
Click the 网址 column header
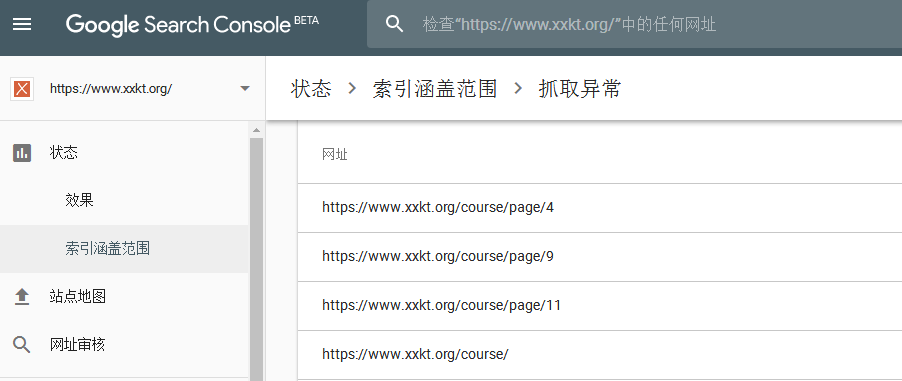[x=335, y=154]
